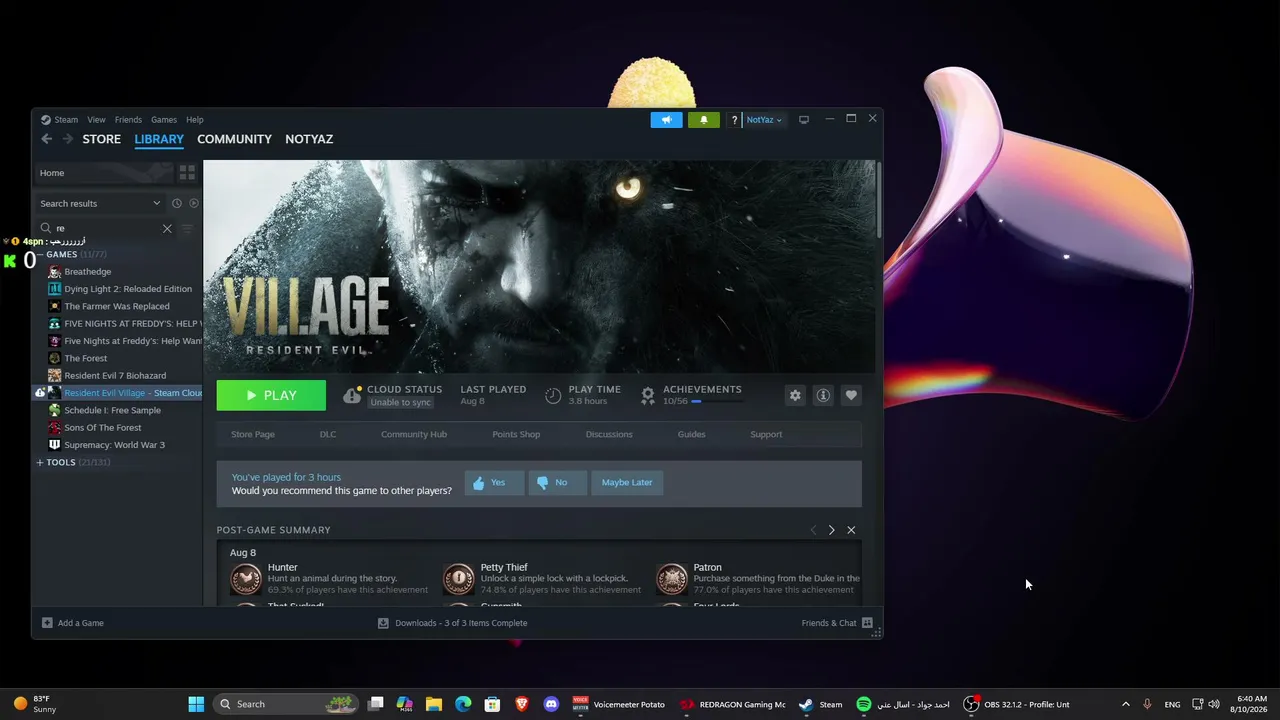This screenshot has width=1280, height=720.
Task: Click the library Home button
Action: click(x=103, y=173)
